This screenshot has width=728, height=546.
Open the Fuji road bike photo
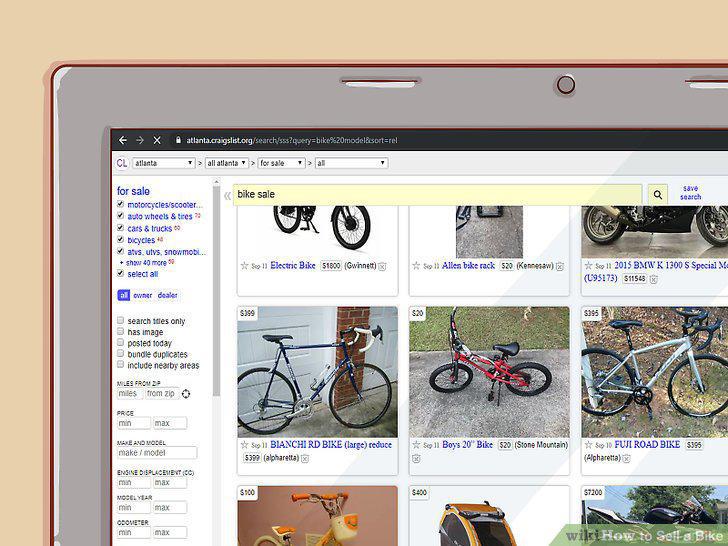[655, 372]
